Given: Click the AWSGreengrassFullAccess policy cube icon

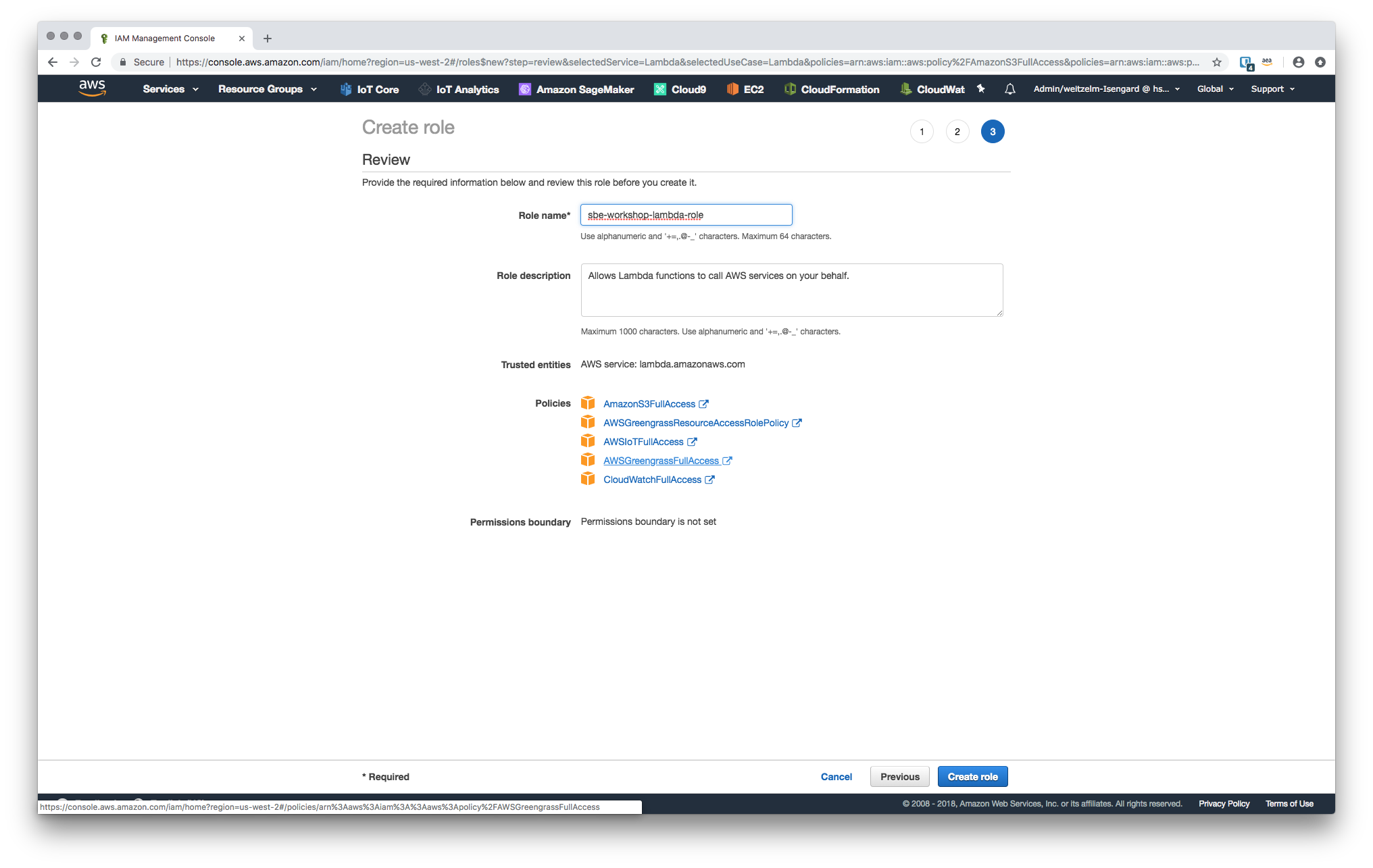Looking at the screenshot, I should [x=588, y=460].
